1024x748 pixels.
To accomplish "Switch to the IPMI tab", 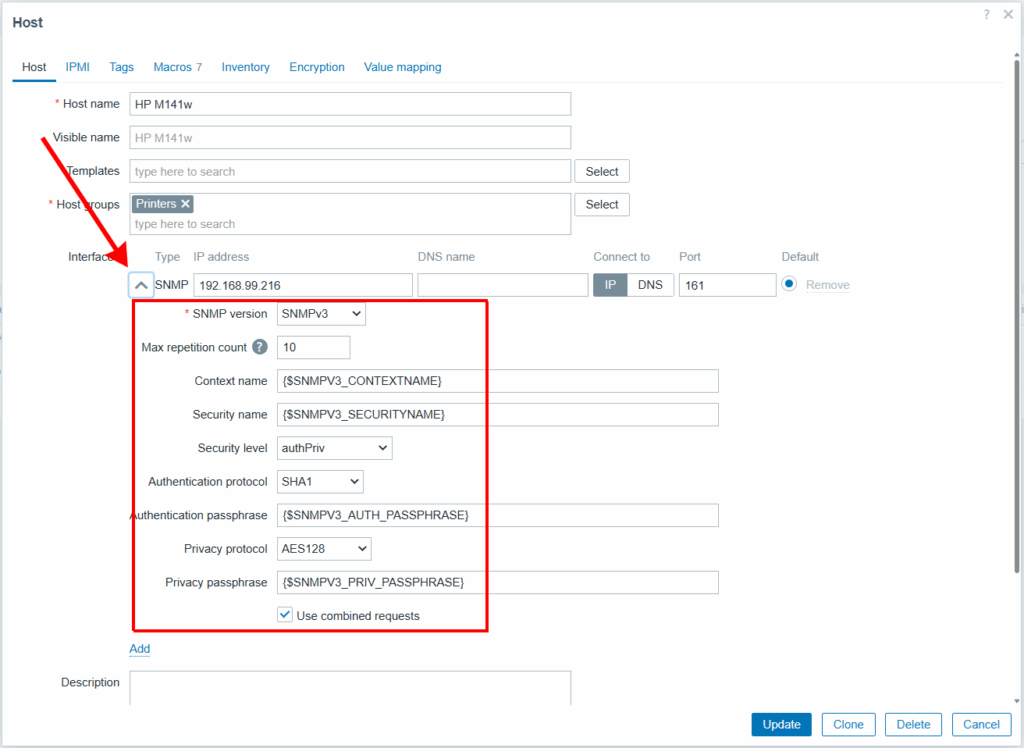I will [78, 67].
